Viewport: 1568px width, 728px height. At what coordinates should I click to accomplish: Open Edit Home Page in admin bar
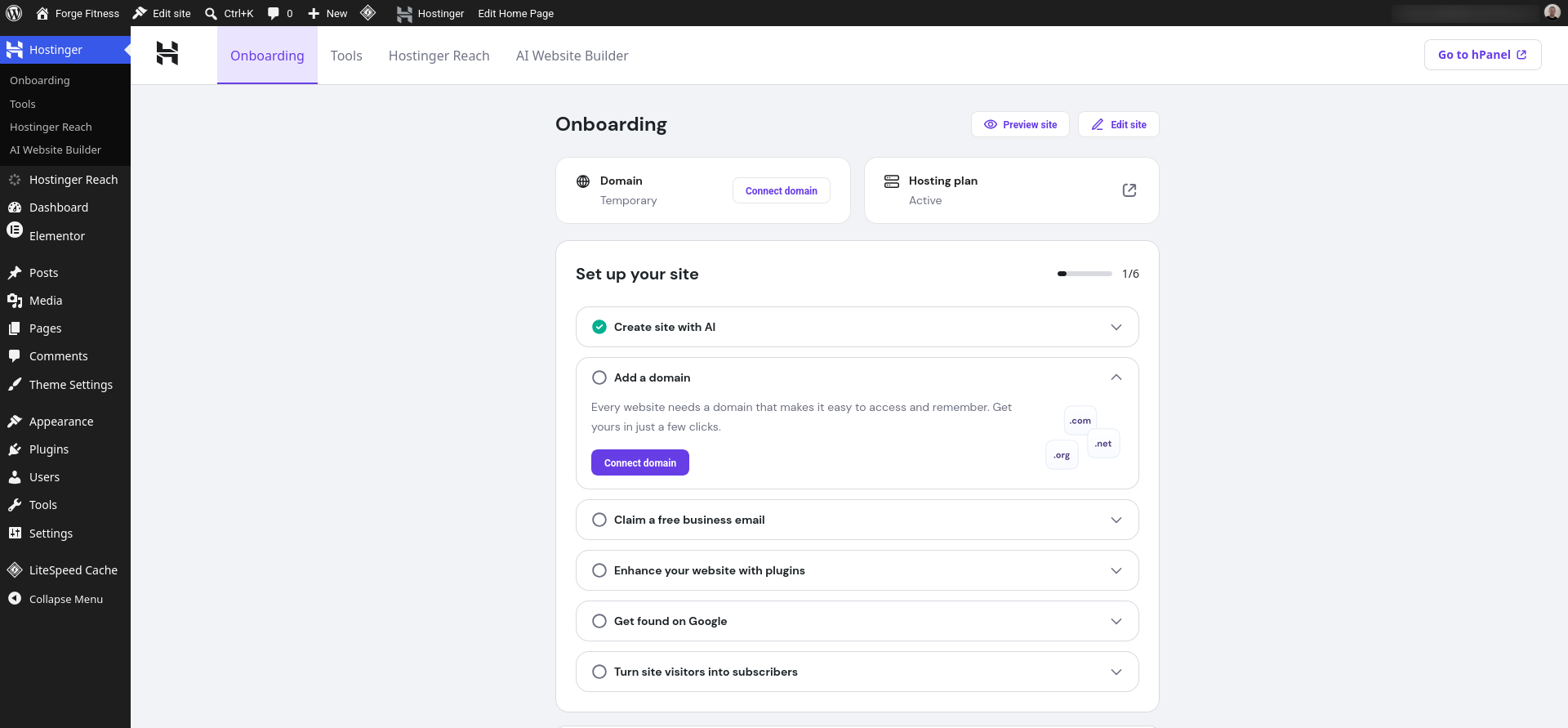pos(515,13)
